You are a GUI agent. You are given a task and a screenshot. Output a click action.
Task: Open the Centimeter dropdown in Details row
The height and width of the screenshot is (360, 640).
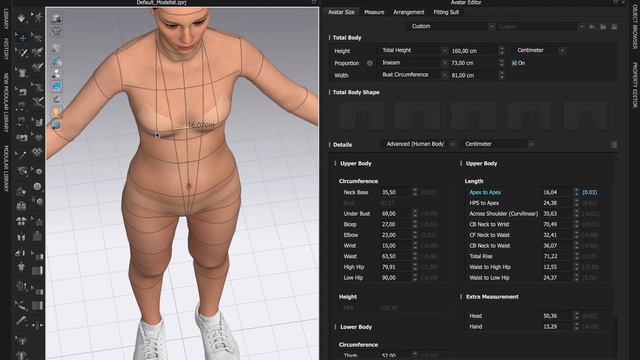pyautogui.click(x=497, y=144)
